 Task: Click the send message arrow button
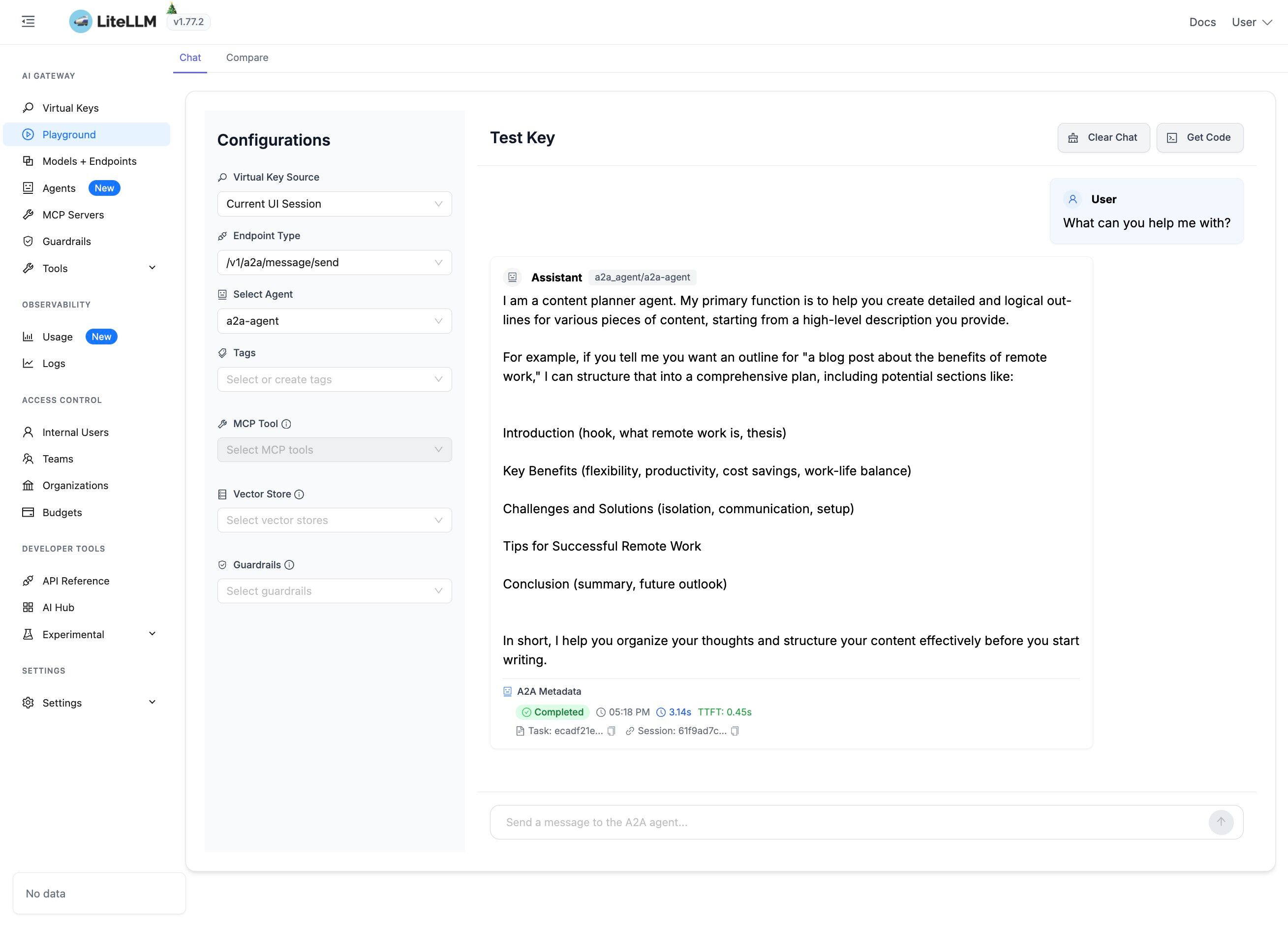tap(1221, 822)
